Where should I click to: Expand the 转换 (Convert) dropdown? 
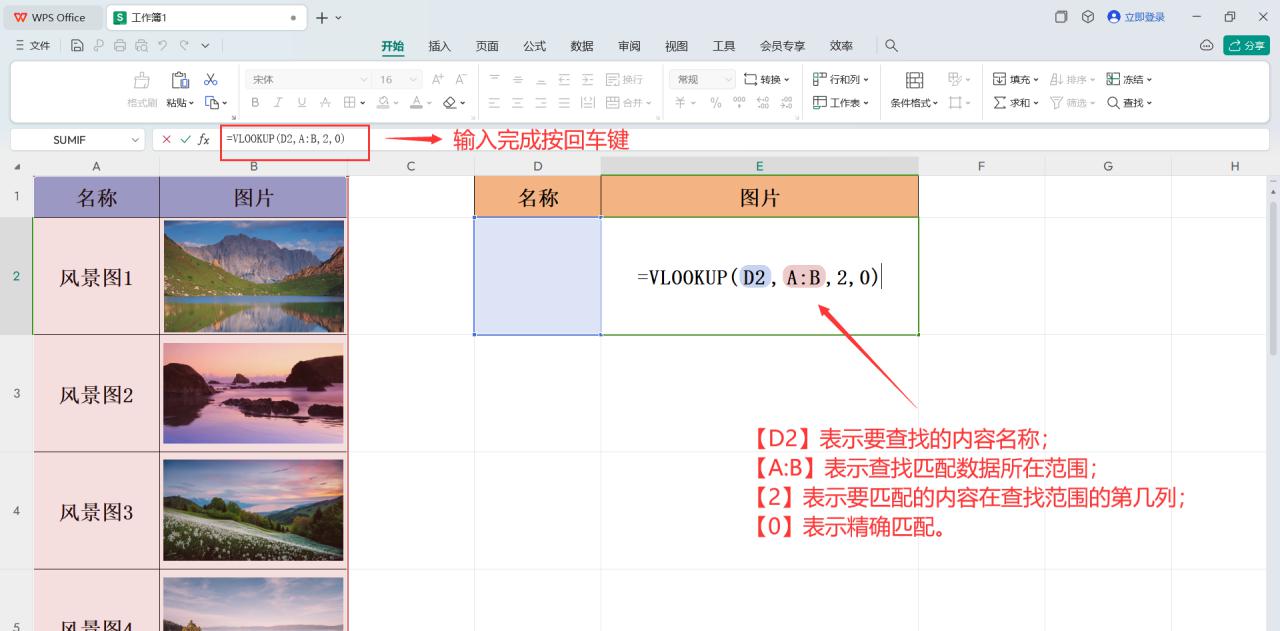[x=767, y=80]
